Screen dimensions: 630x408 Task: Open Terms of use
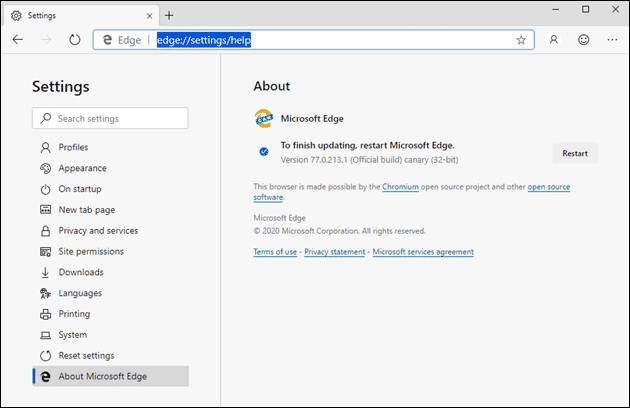275,252
